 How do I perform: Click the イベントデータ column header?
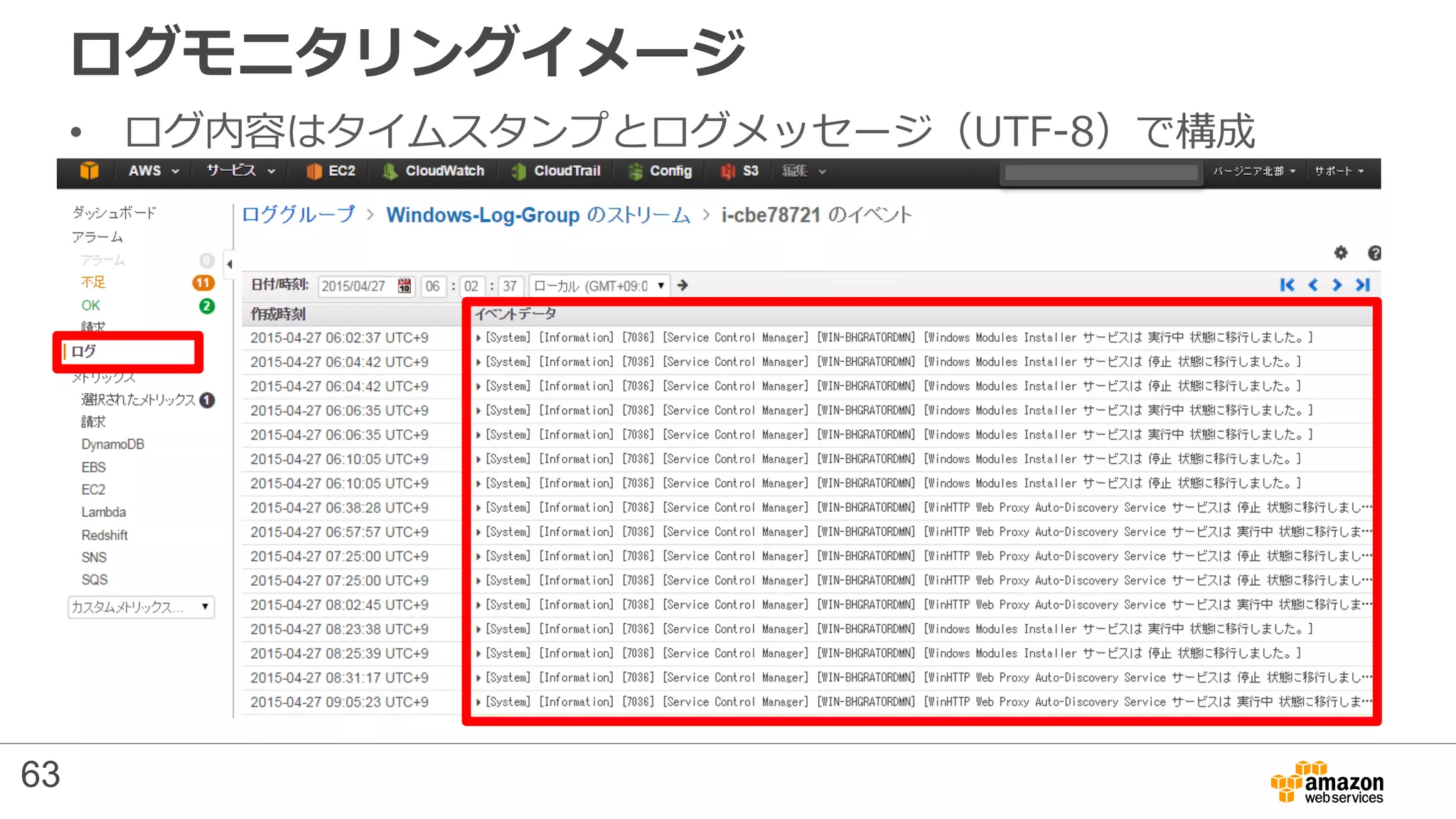click(515, 314)
